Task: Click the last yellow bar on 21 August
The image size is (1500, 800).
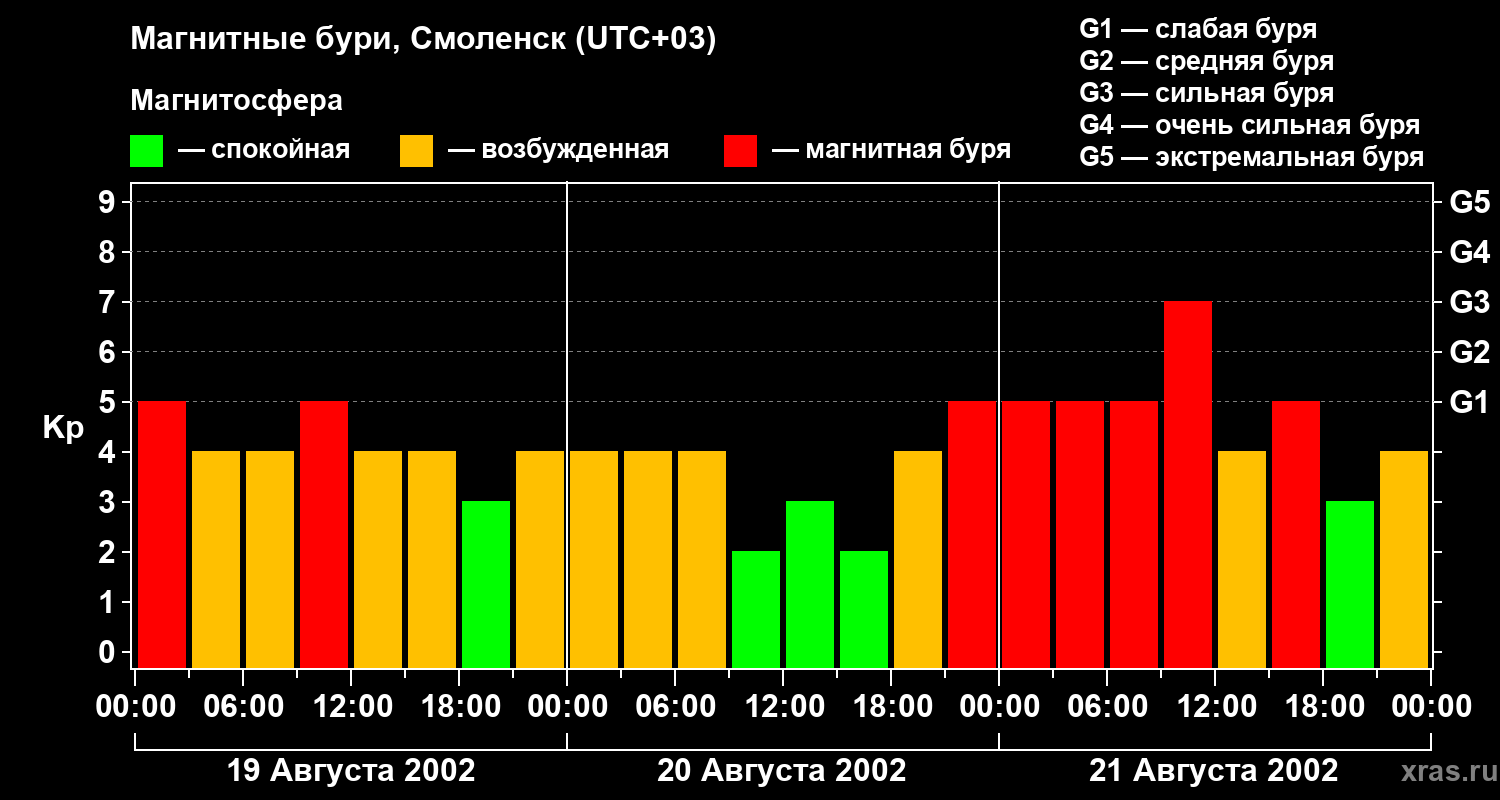Action: (1404, 559)
